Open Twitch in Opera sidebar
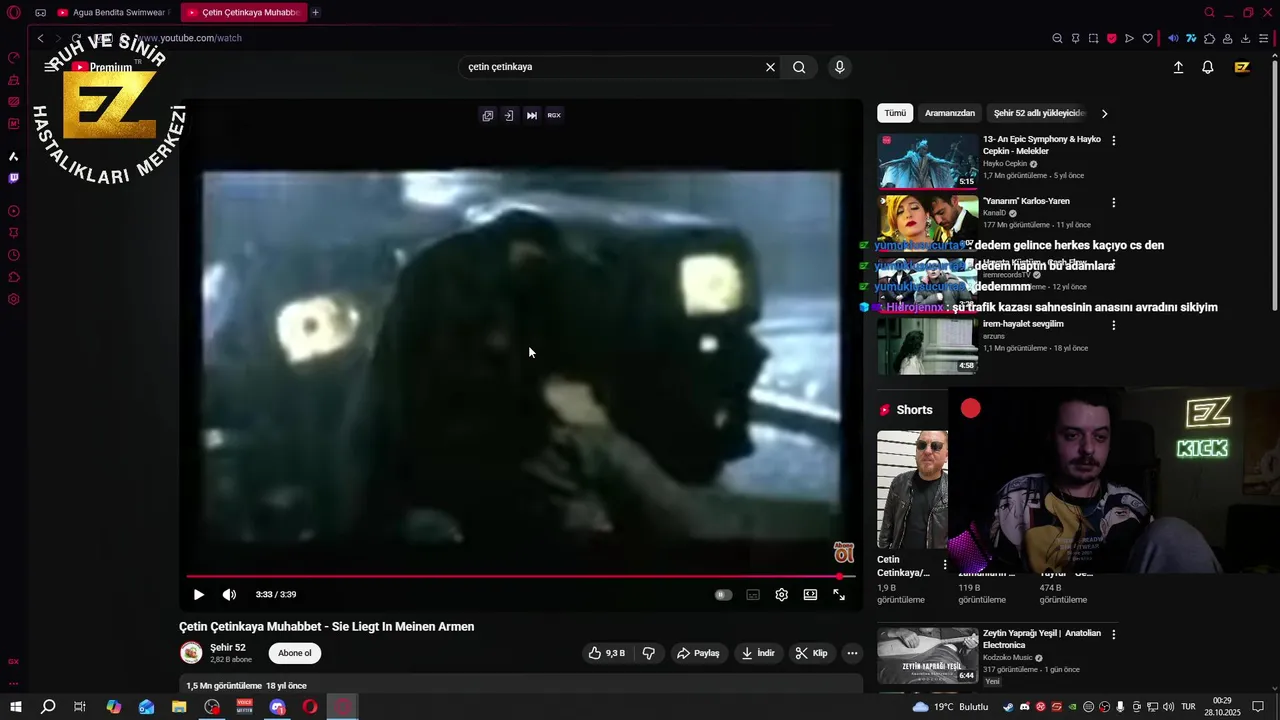Image resolution: width=1280 pixels, height=720 pixels. [x=14, y=178]
